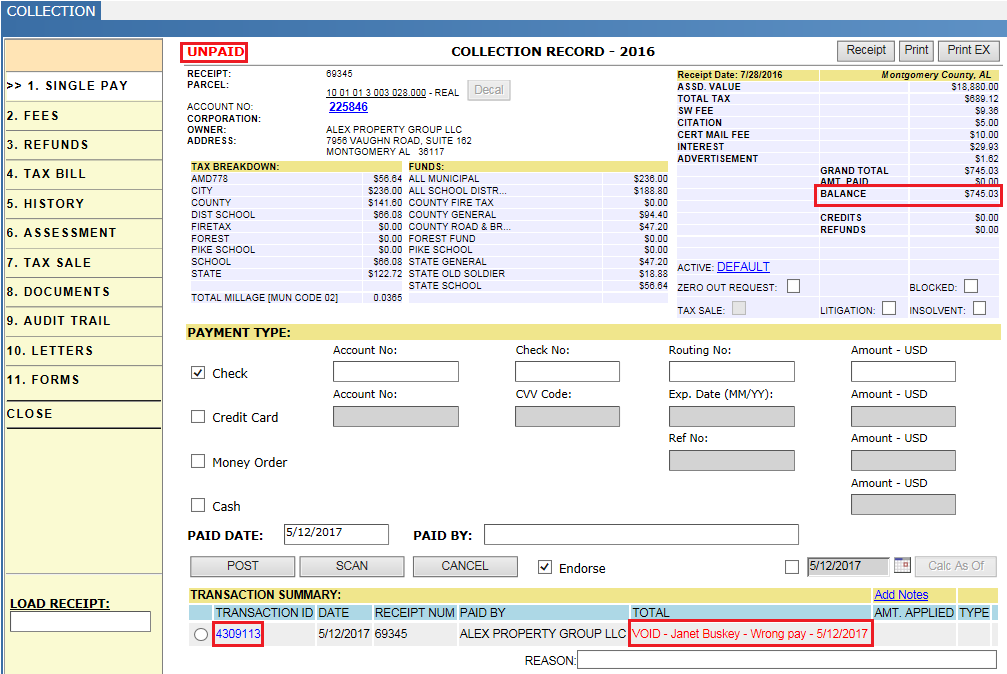Tick the Insolvent checkbox
Image resolution: width=1007 pixels, height=674 pixels.
point(979,308)
